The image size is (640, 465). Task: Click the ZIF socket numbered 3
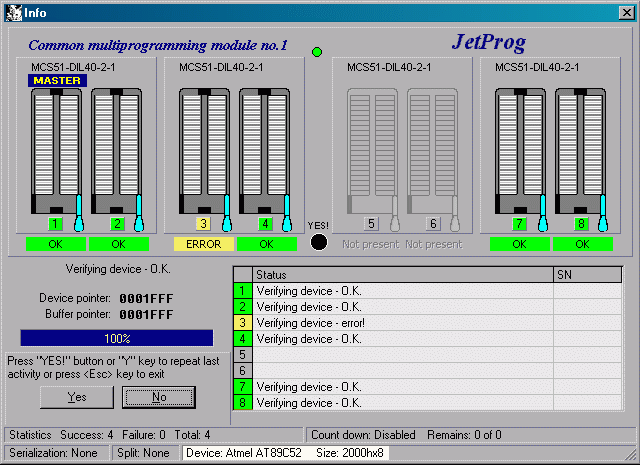click(x=204, y=150)
